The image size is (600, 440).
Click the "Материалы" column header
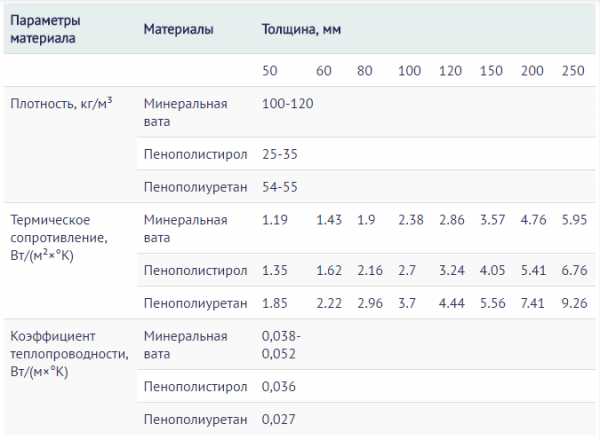point(178,30)
